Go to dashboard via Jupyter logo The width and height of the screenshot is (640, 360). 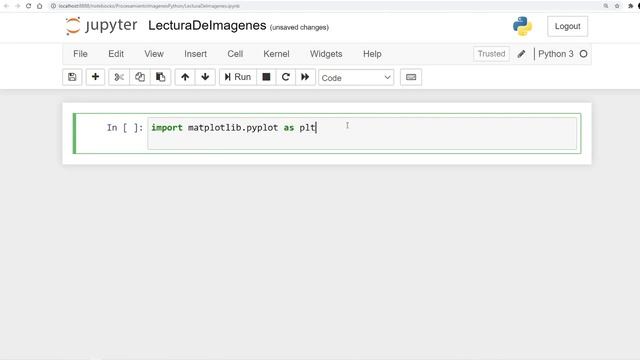pyautogui.click(x=101, y=26)
